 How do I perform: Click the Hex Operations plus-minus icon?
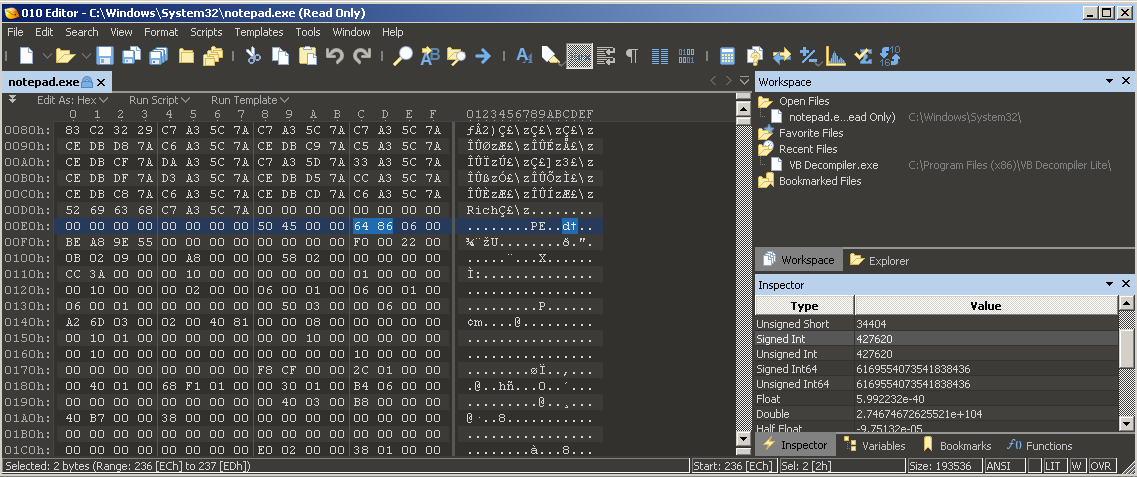[x=809, y=56]
